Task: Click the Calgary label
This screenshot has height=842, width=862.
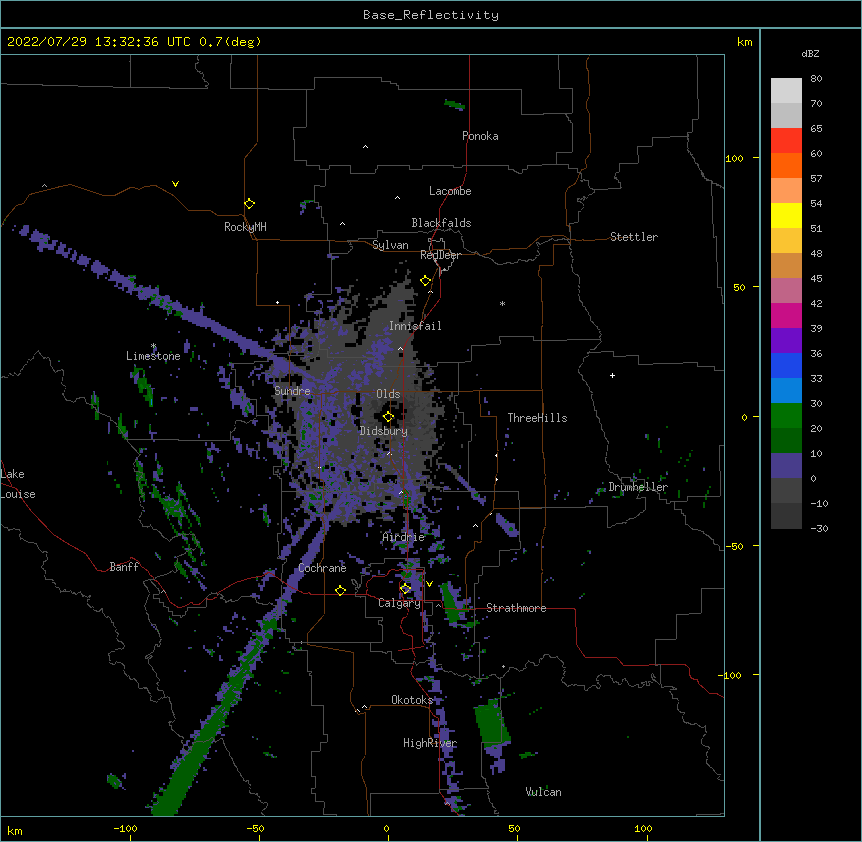Action: pos(399,603)
